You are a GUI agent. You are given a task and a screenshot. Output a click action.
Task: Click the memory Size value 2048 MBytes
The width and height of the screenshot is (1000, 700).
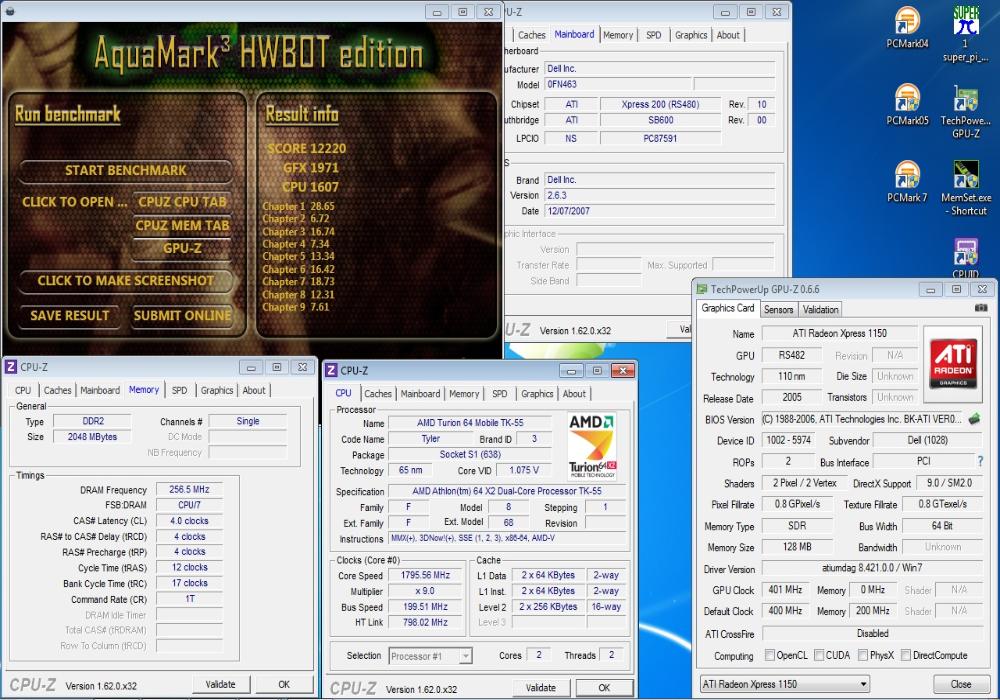coord(92,437)
